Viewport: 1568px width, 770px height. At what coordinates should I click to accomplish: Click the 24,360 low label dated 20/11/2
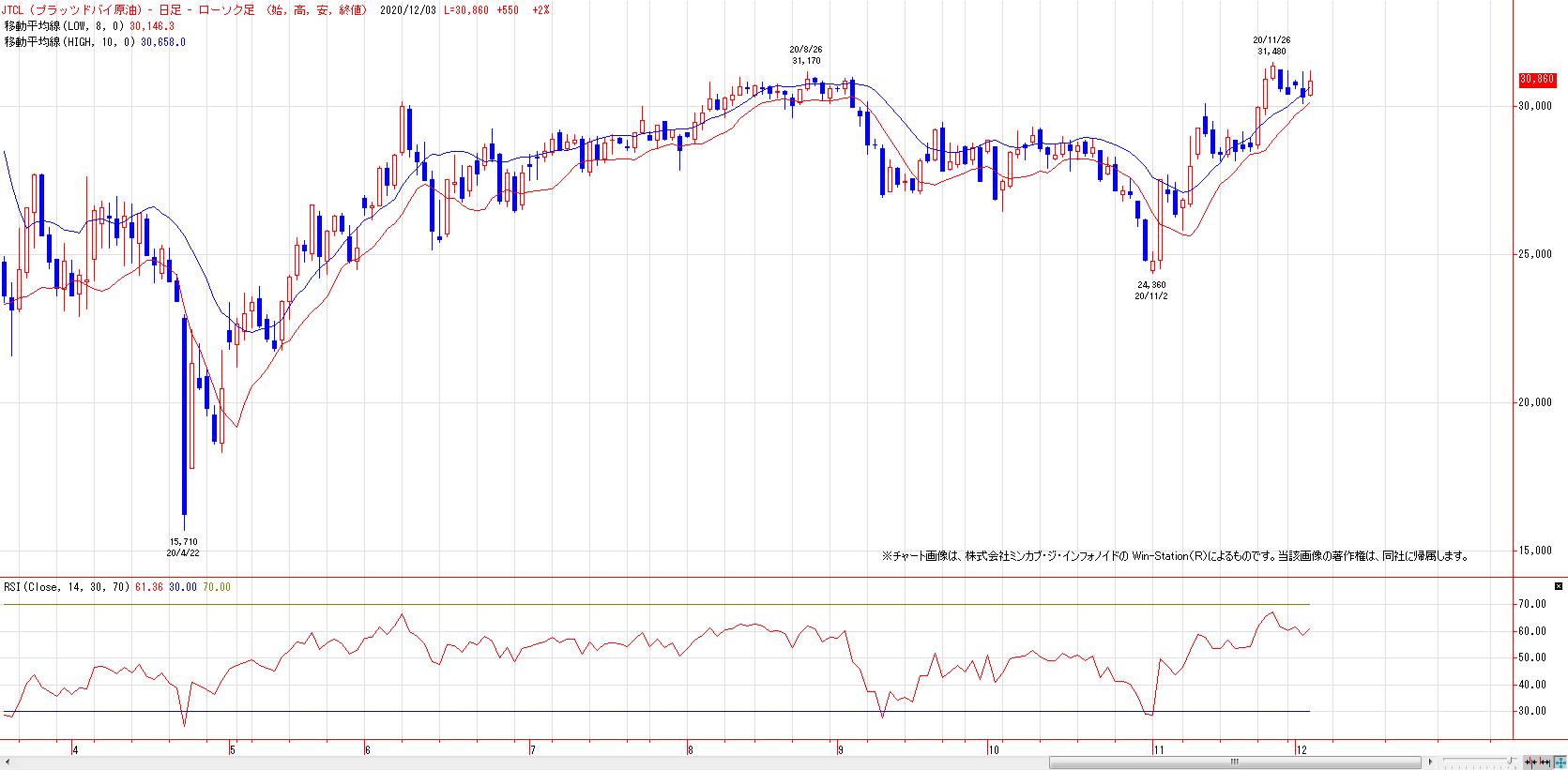point(1151,284)
